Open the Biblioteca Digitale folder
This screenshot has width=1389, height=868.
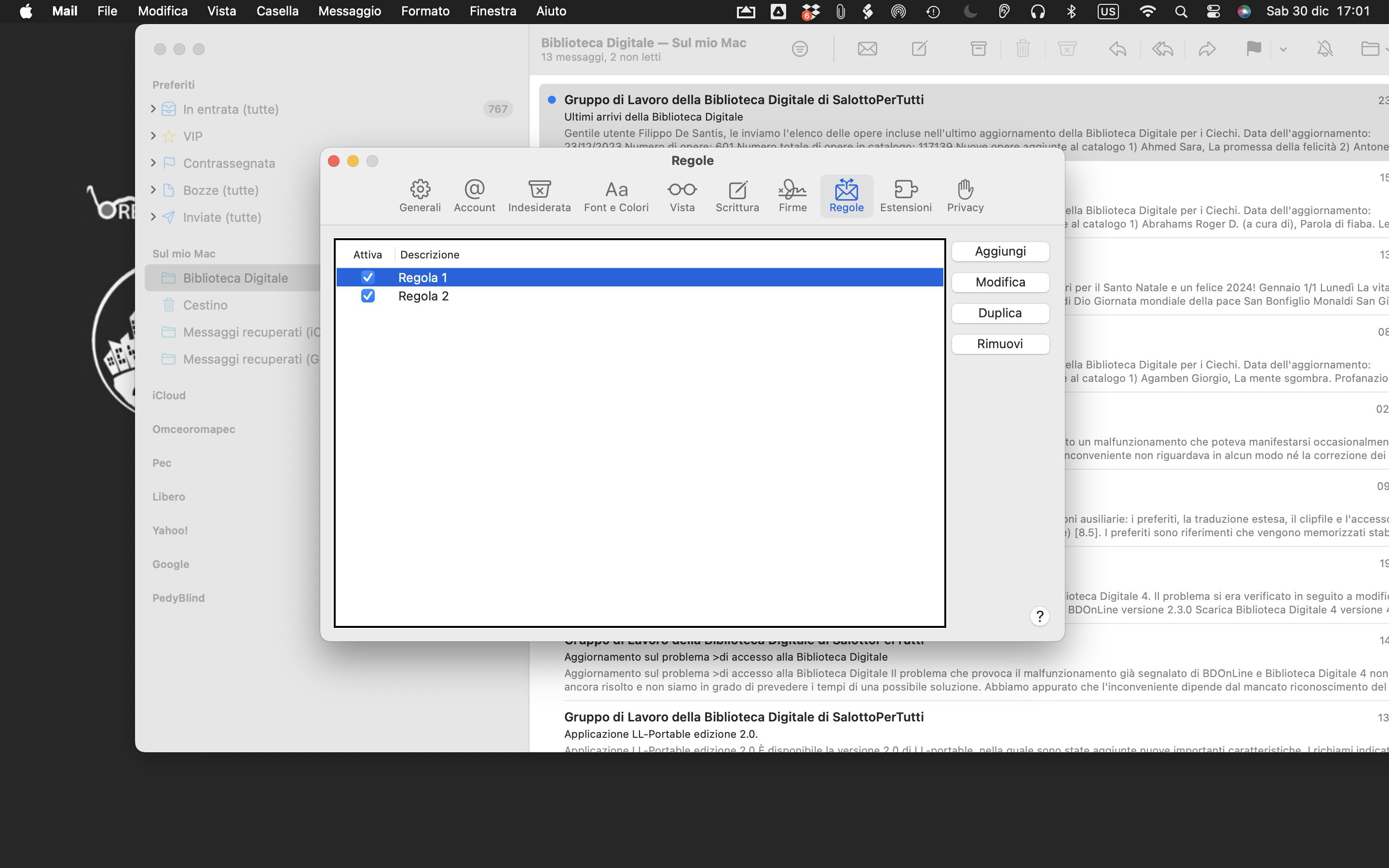pos(235,278)
